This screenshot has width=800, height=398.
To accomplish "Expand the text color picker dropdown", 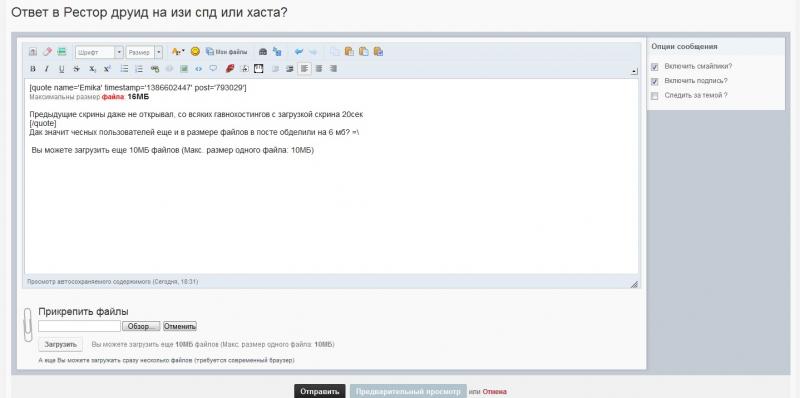I will [178, 52].
